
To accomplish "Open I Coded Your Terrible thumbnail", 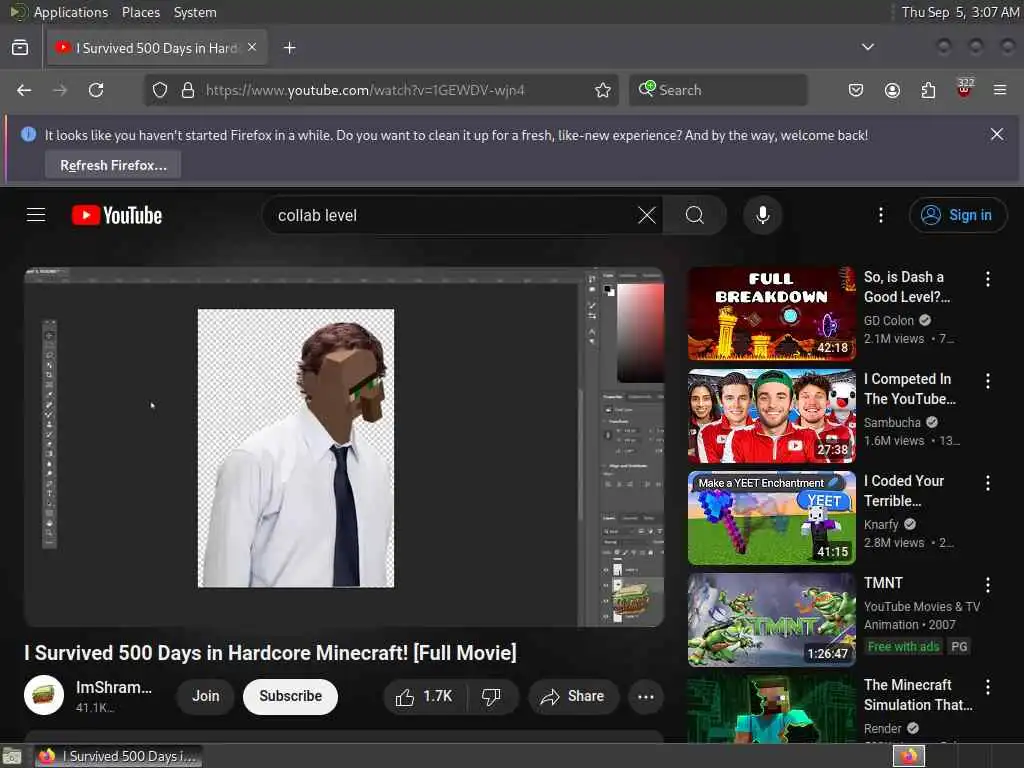I will [771, 518].
